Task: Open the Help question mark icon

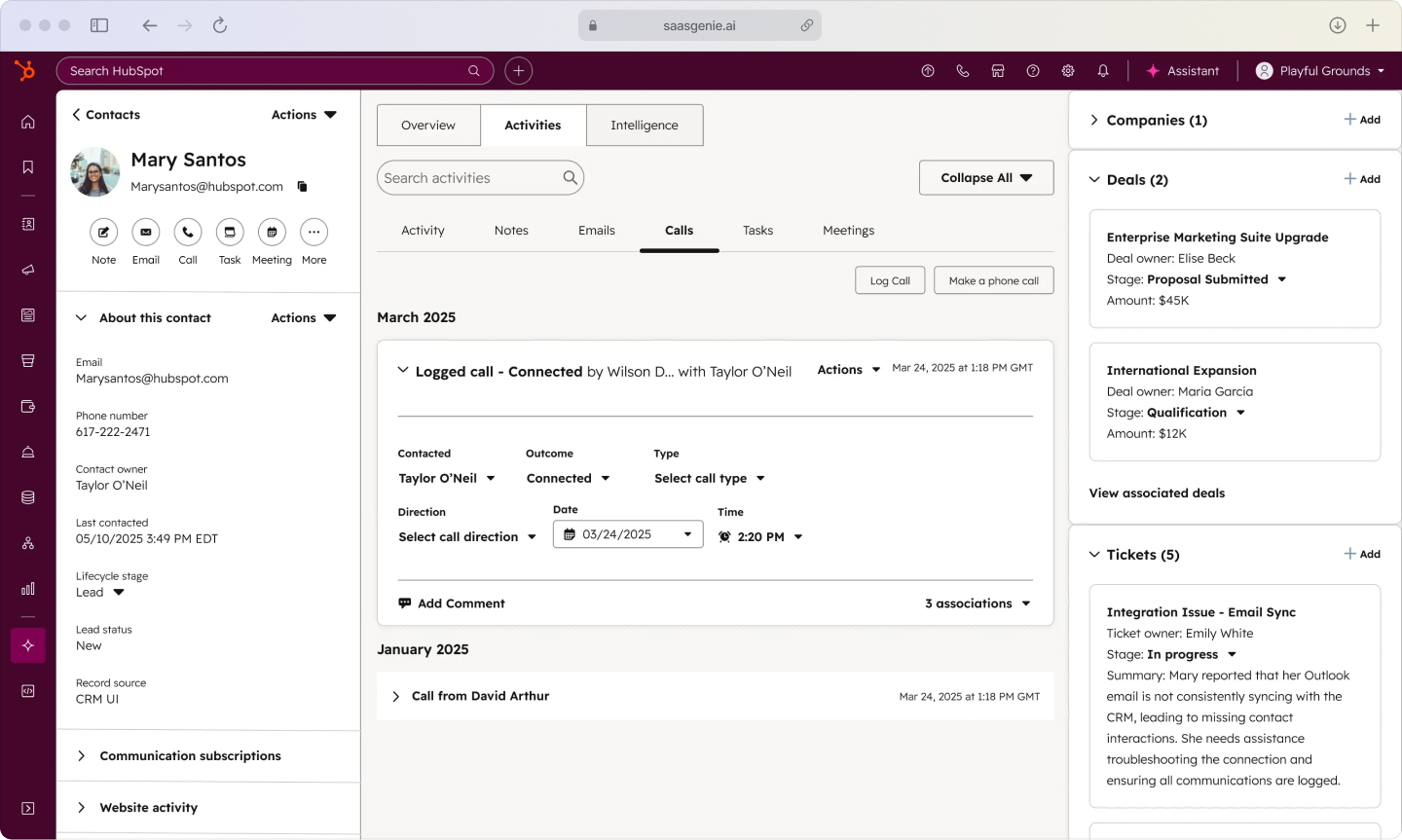Action: click(1033, 71)
